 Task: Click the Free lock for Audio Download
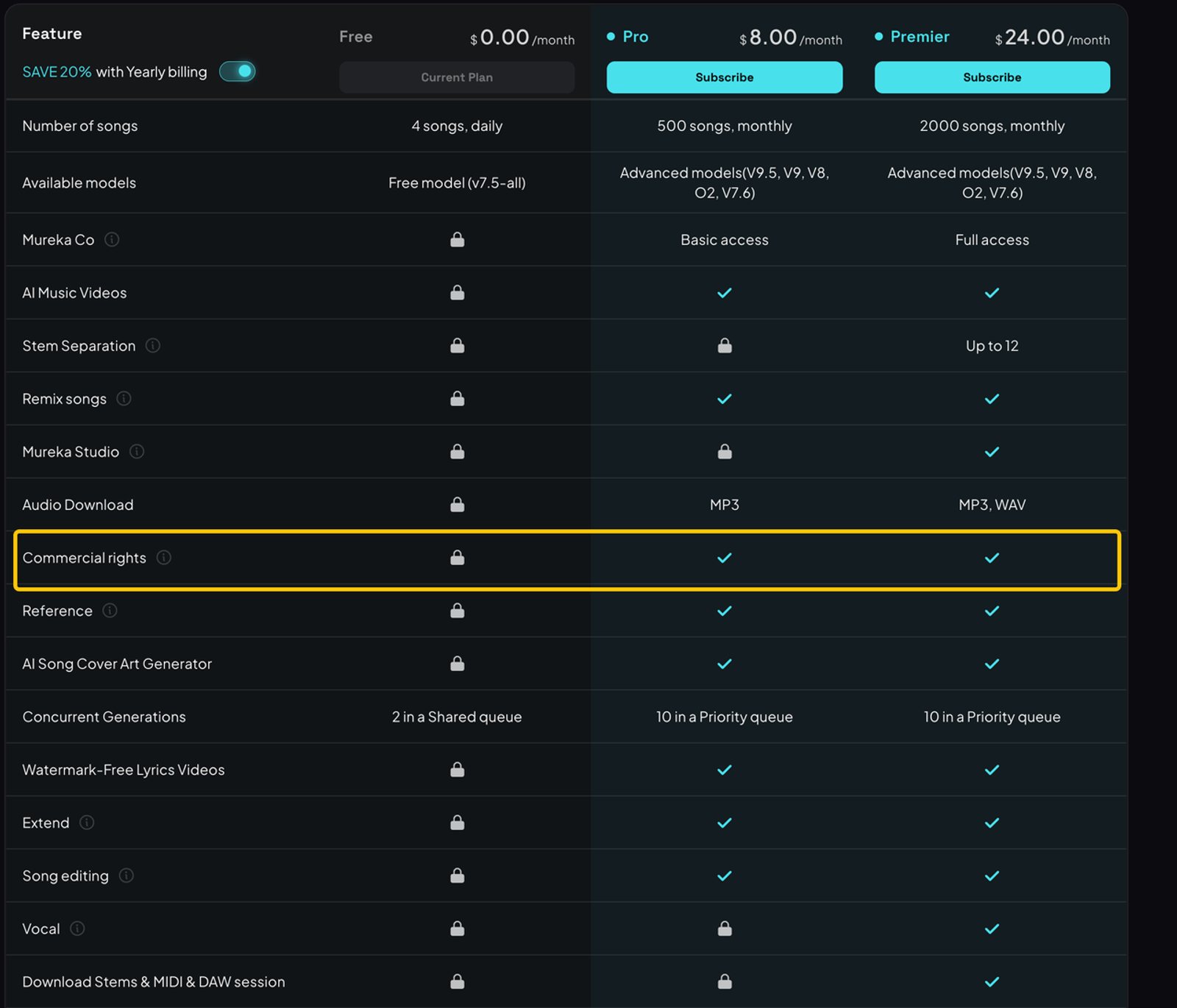coord(457,505)
